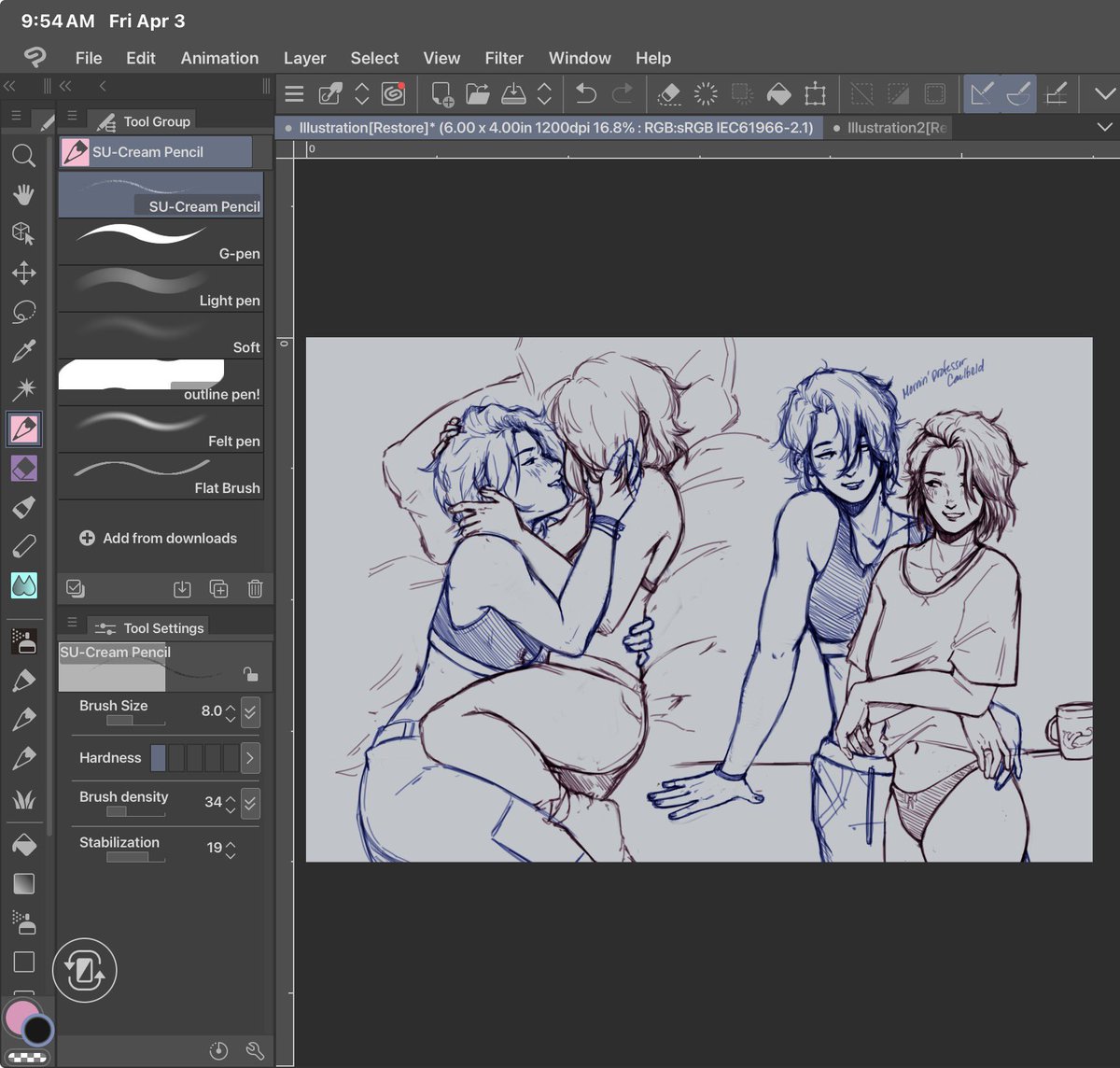Open the Window menu

580,58
